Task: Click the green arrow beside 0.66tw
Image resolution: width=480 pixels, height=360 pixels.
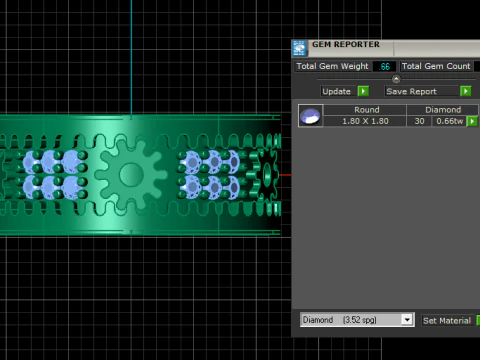Action: (472, 121)
